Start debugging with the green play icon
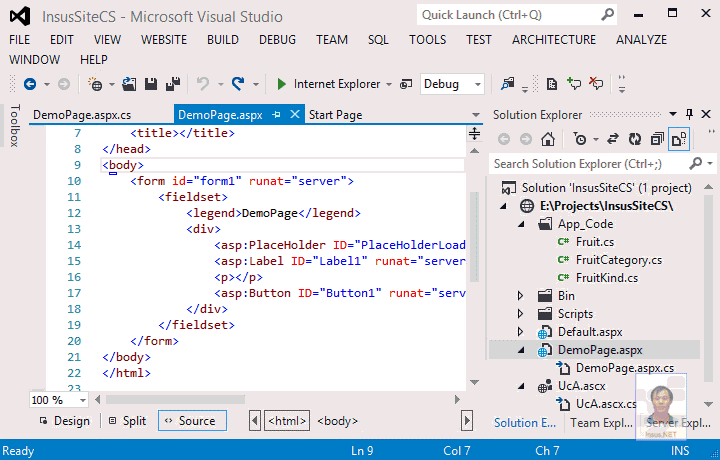Screen dimensions: 720x460 pos(281,84)
